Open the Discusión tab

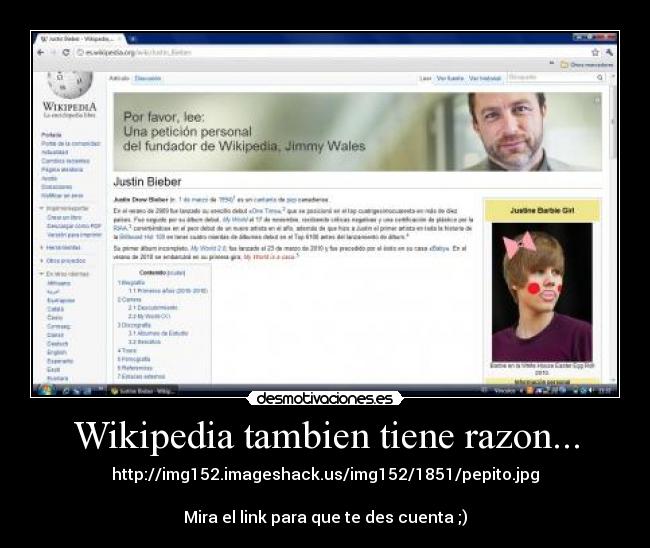(148, 78)
